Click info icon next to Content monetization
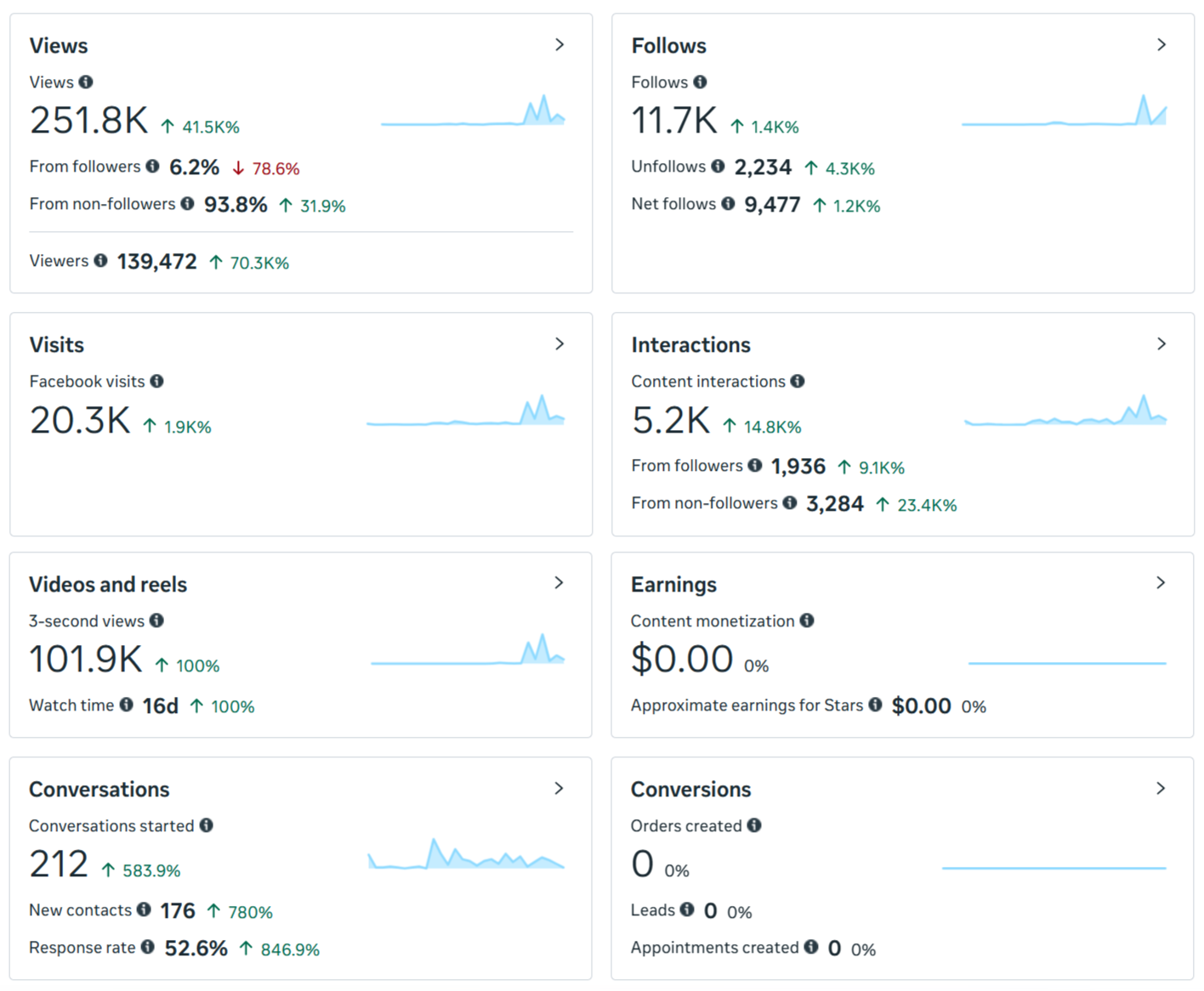 806,620
